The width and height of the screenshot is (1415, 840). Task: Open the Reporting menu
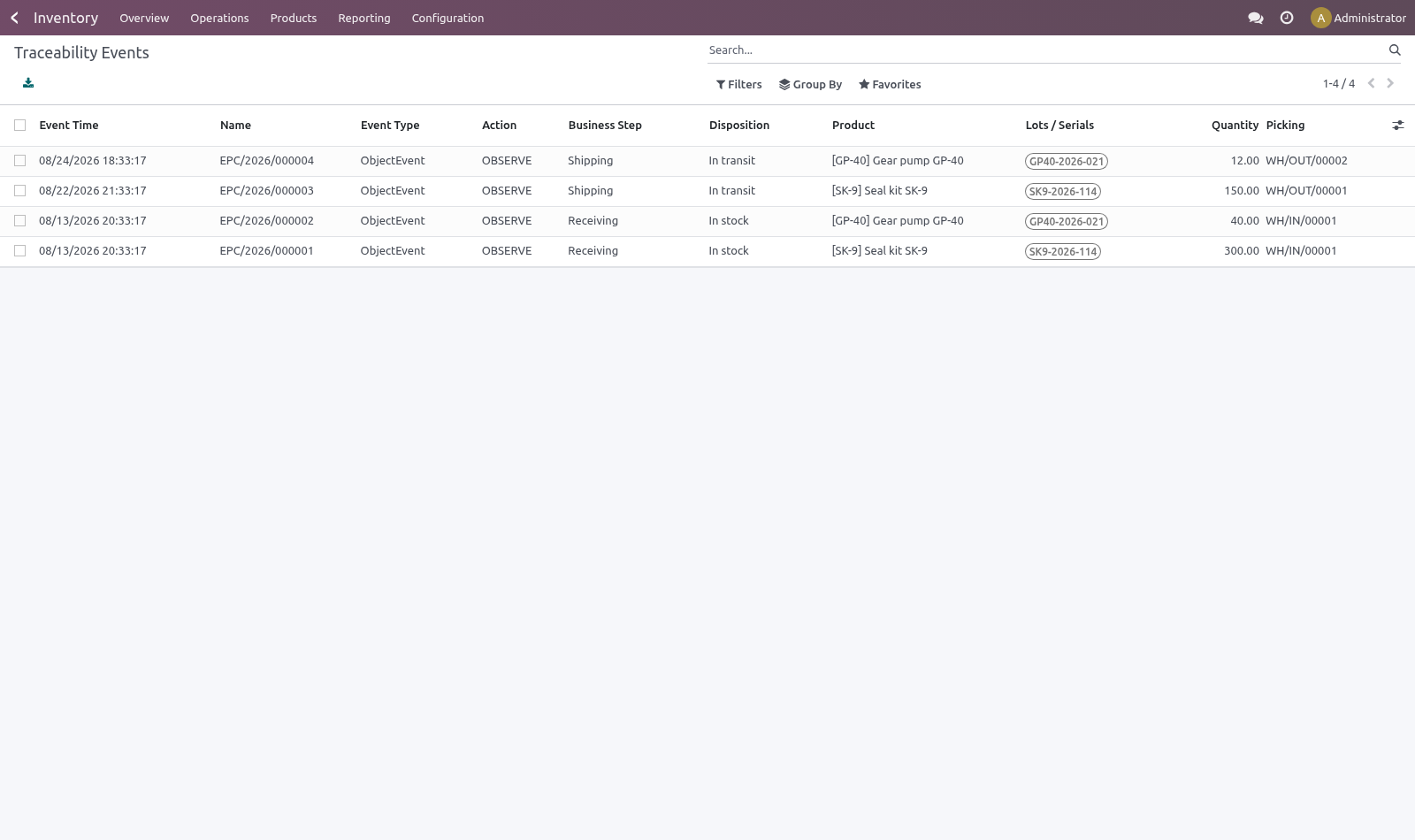click(364, 18)
